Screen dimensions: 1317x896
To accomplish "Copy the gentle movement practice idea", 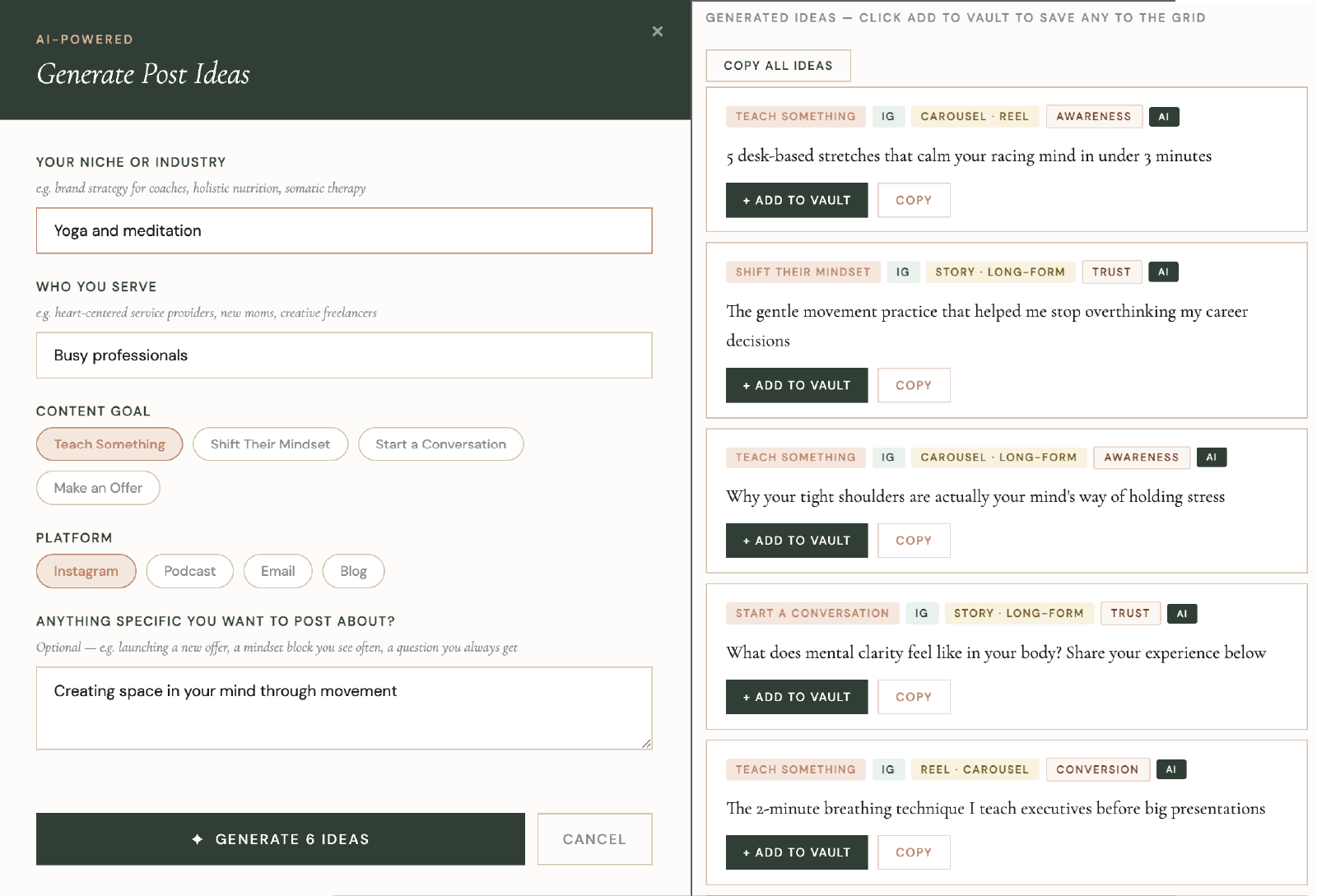I will click(x=914, y=385).
